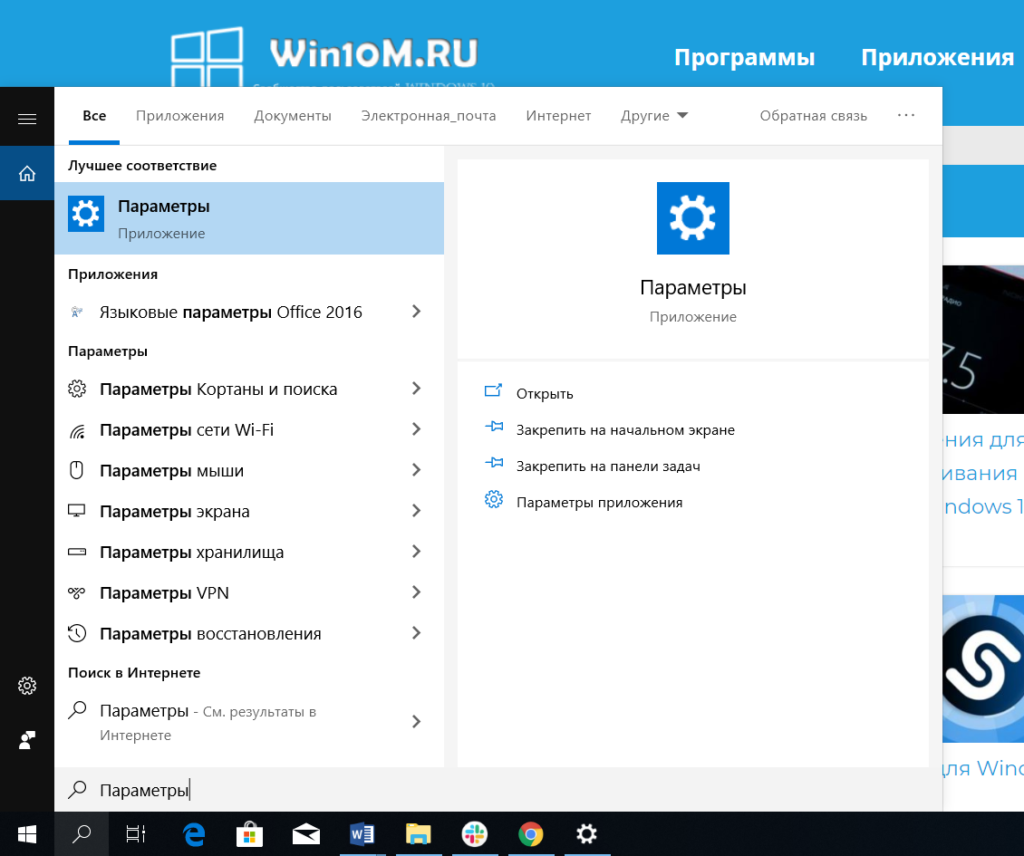Click the search input field with Параметры
The width and height of the screenshot is (1024, 856).
click(x=500, y=790)
